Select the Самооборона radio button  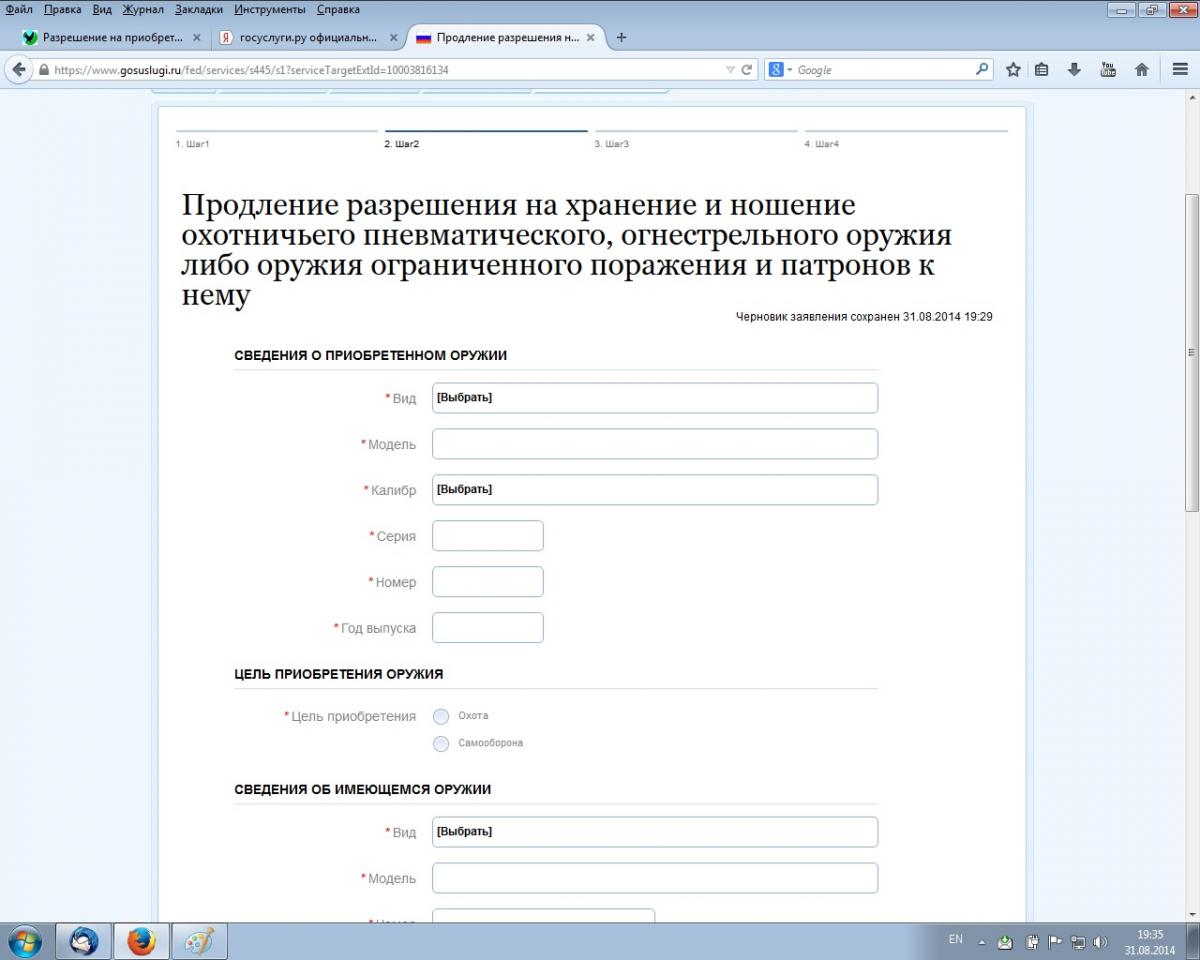[x=441, y=743]
